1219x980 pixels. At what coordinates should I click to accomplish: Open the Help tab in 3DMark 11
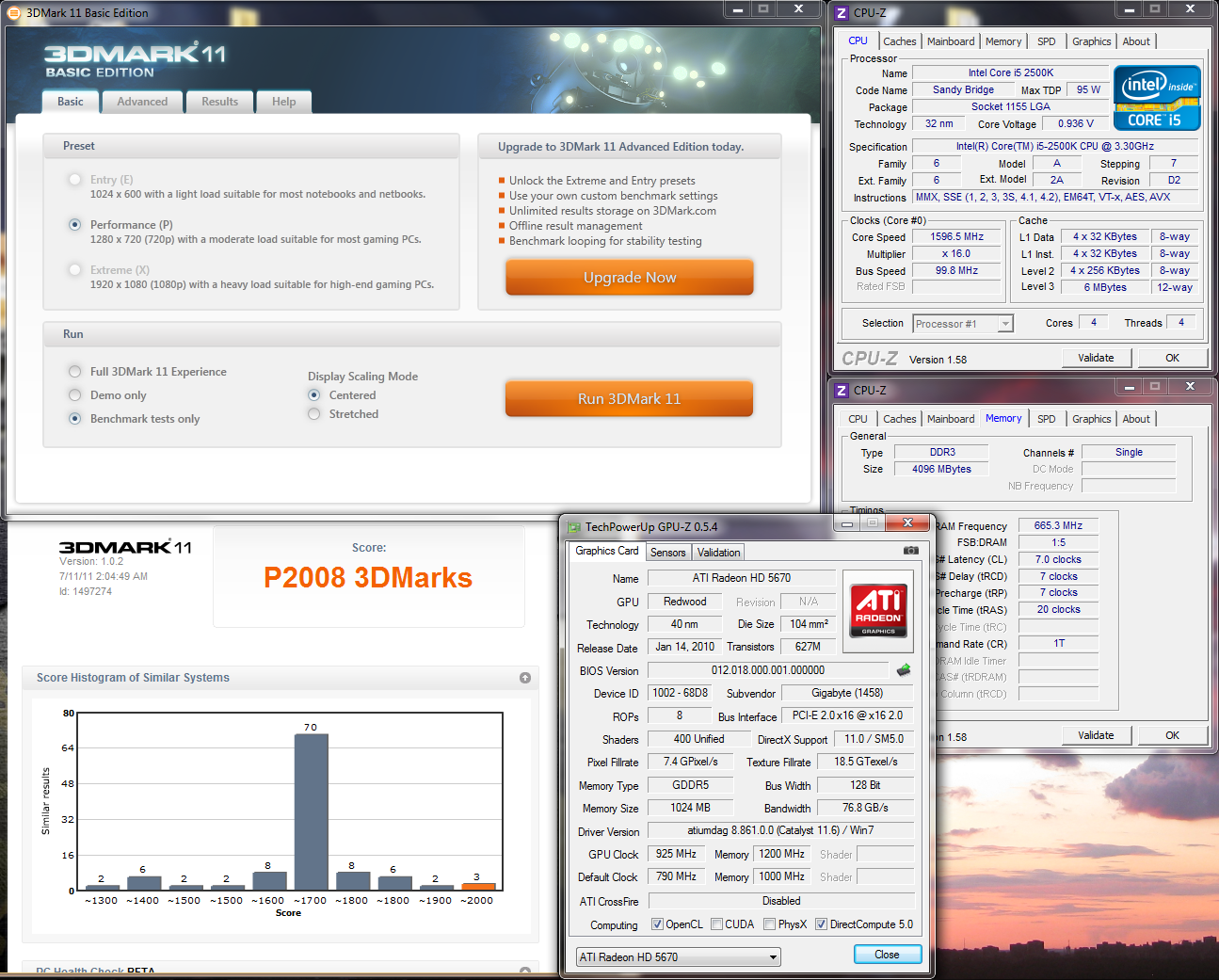(x=283, y=102)
